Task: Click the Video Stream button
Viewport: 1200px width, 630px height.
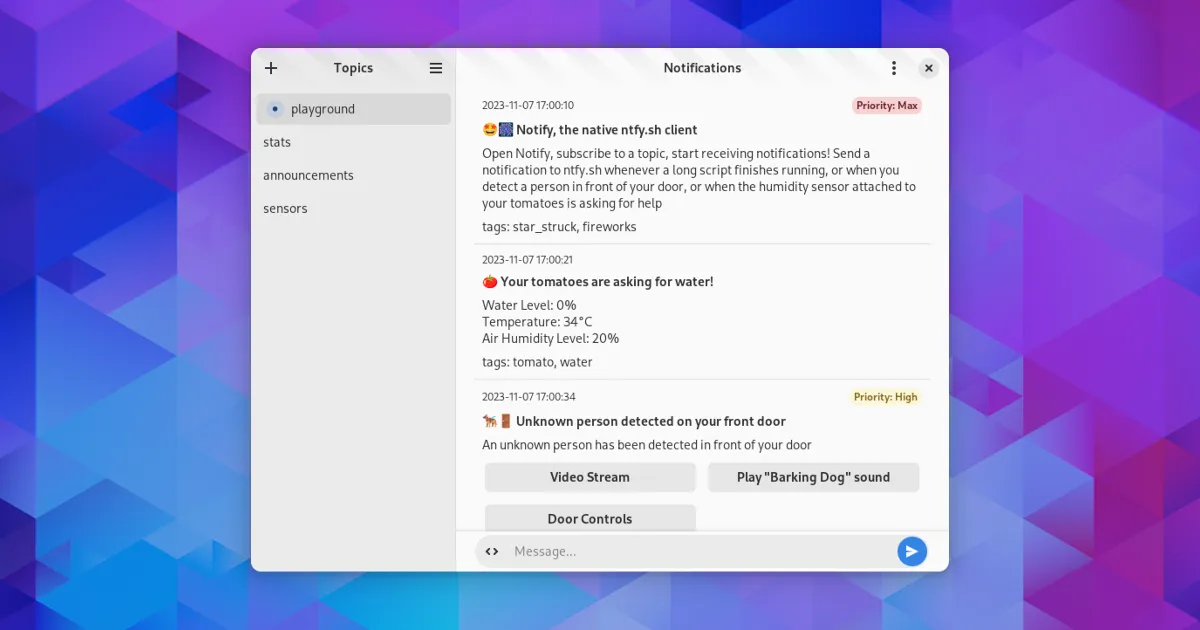Action: (590, 477)
